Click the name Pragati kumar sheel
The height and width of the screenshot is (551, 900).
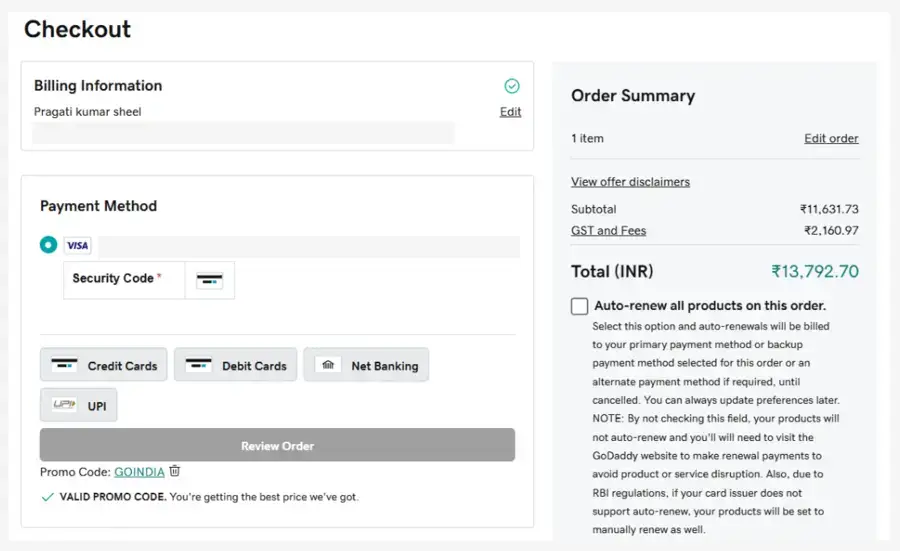87,112
